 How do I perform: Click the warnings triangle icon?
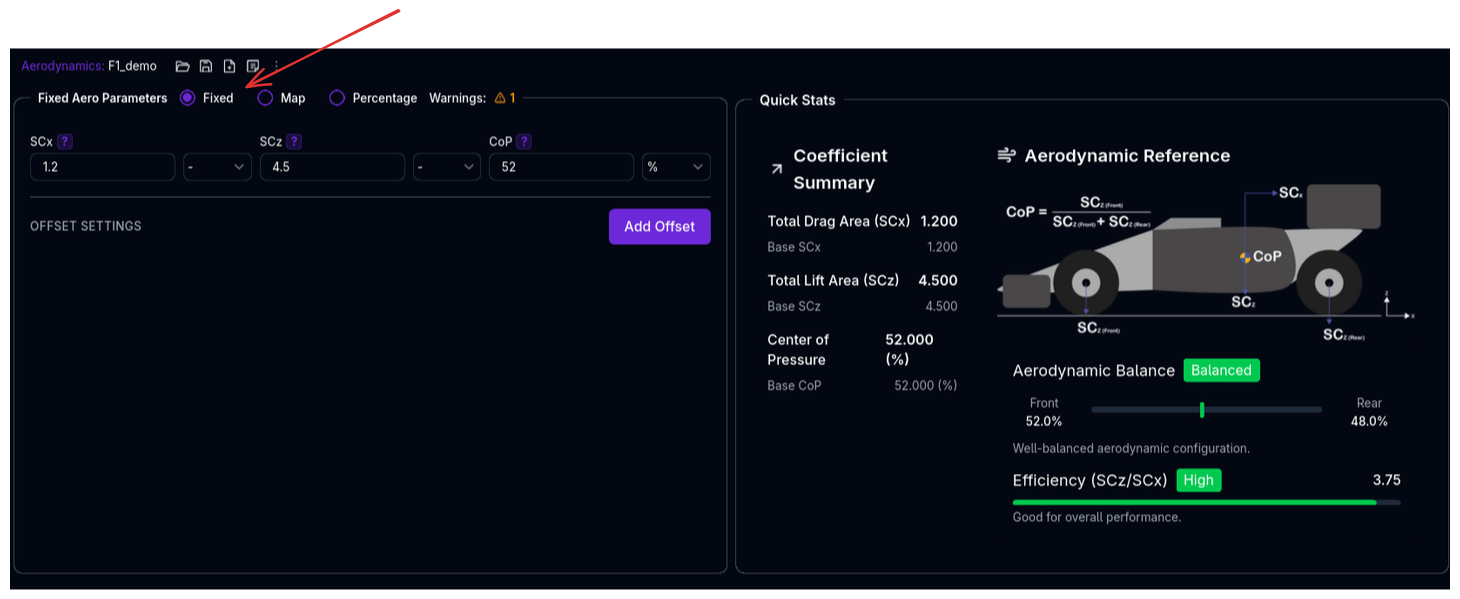click(500, 98)
